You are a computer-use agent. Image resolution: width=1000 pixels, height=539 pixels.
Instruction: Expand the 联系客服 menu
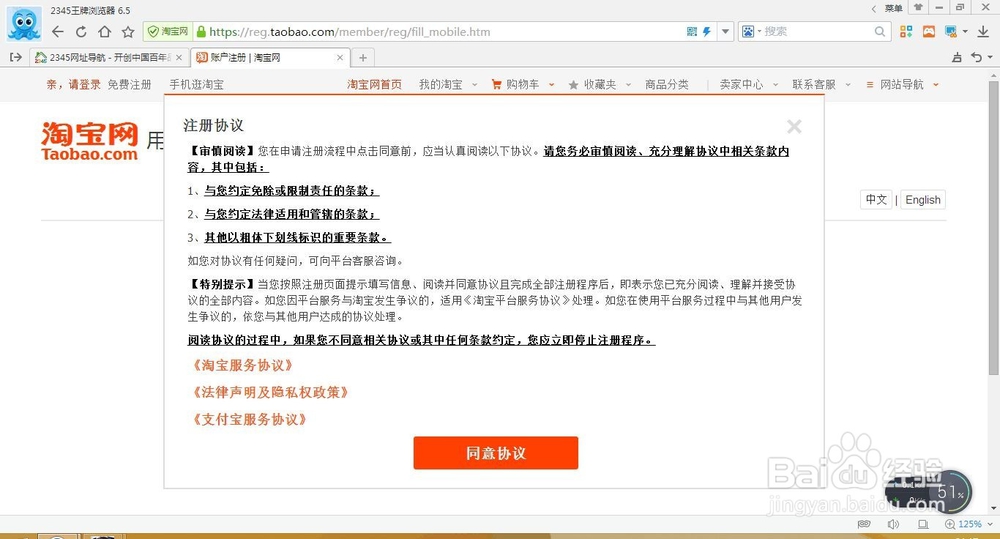click(x=821, y=84)
